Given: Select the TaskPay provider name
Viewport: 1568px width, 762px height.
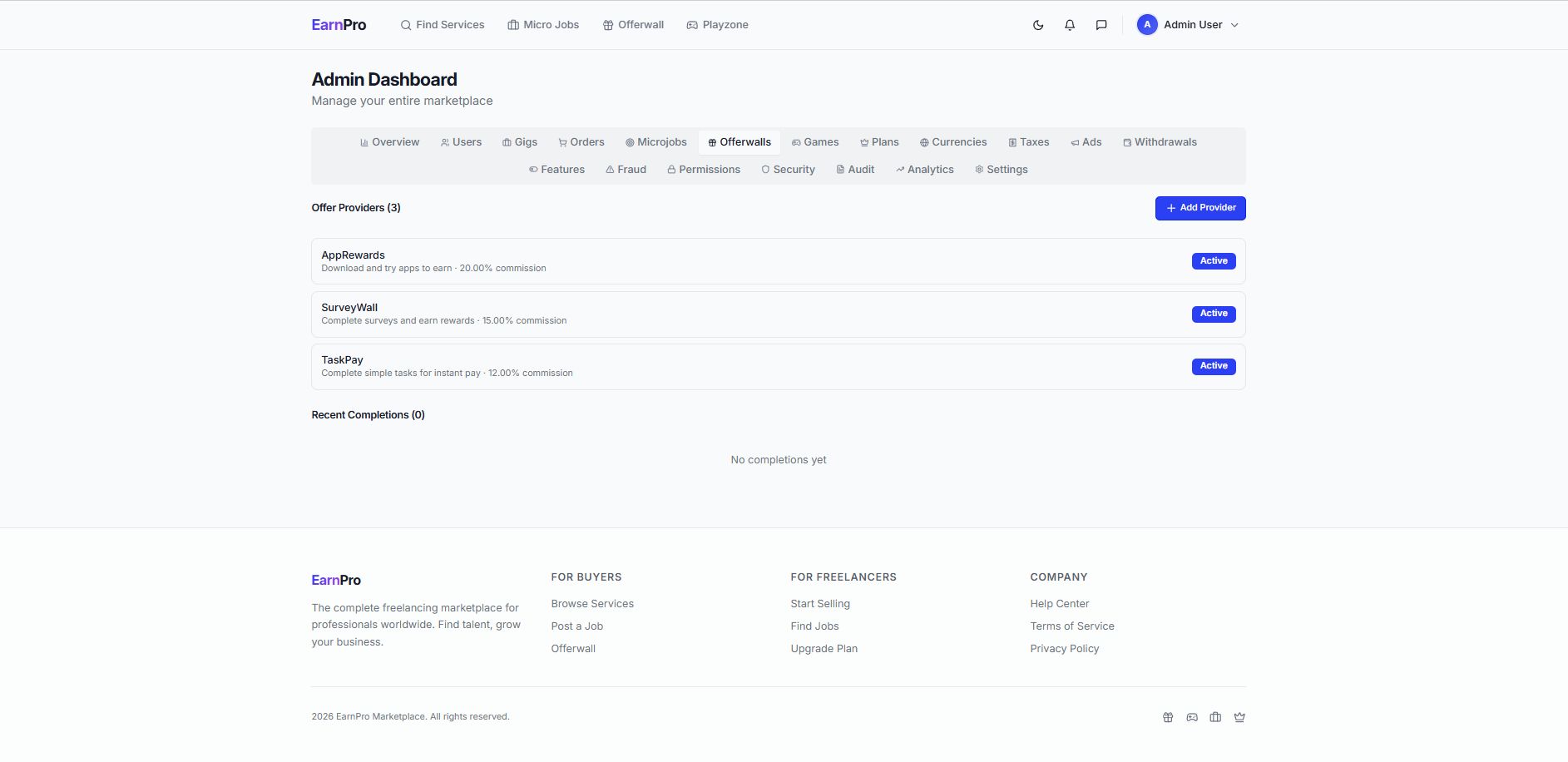Looking at the screenshot, I should (342, 360).
